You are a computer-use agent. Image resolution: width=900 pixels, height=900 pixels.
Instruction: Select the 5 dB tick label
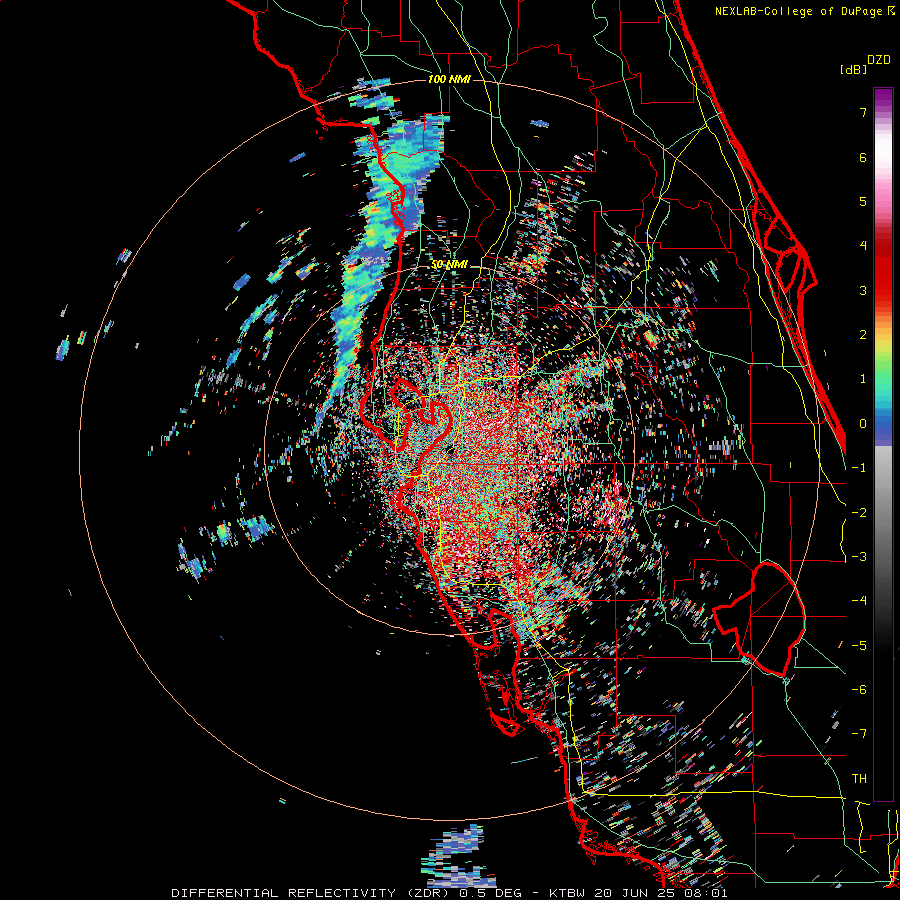[863, 201]
